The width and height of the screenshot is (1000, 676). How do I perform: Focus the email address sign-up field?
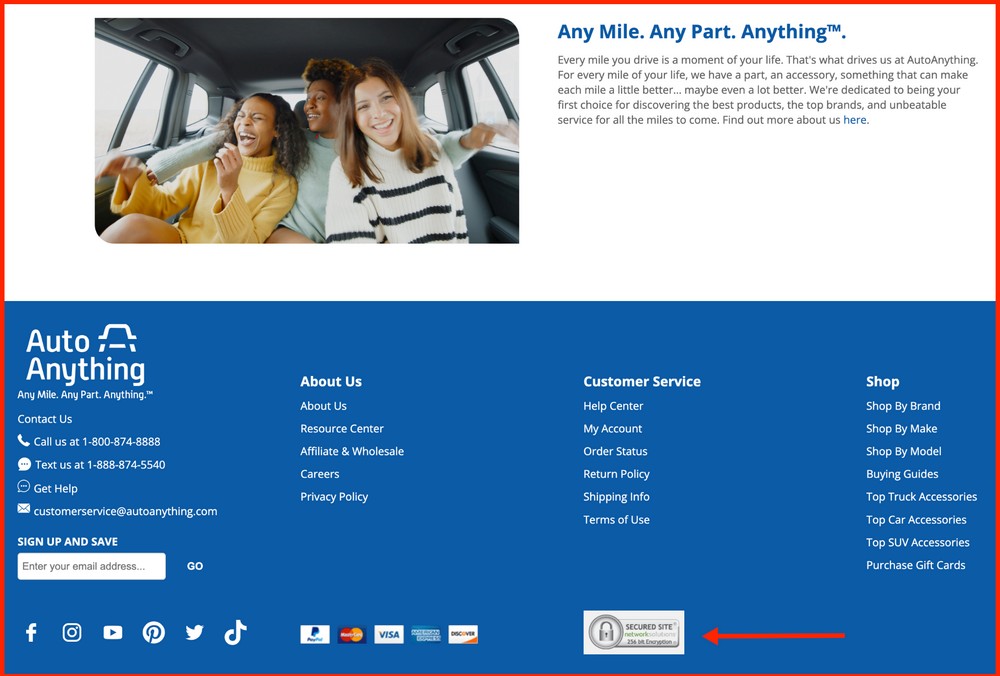pyautogui.click(x=91, y=566)
